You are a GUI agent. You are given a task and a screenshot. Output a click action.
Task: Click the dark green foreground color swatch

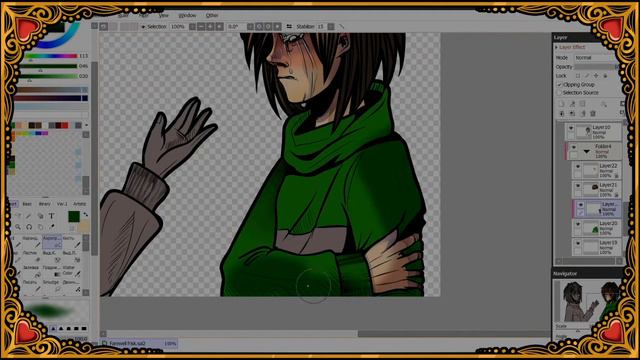pyautogui.click(x=74, y=216)
